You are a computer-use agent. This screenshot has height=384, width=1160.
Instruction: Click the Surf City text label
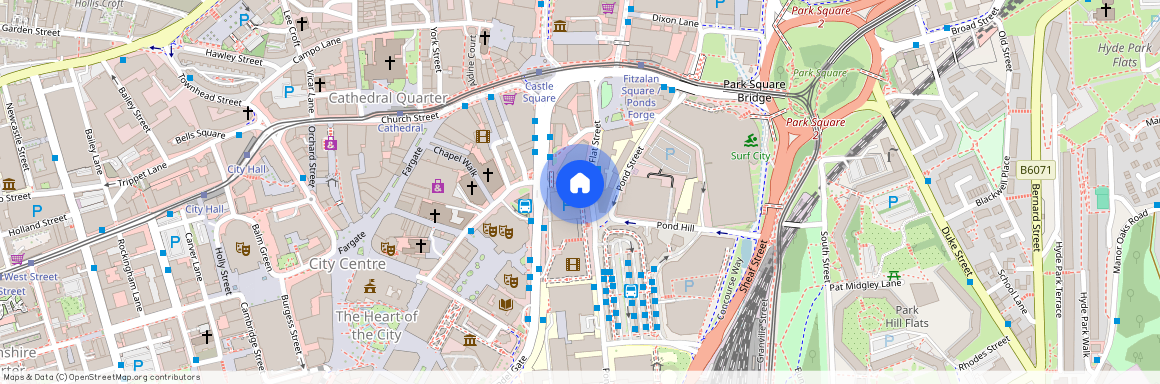[750, 156]
